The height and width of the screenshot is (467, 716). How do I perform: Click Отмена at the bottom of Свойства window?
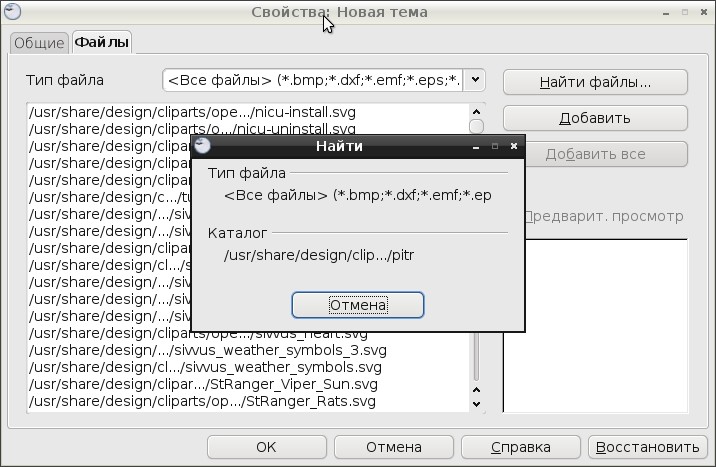(x=394, y=447)
